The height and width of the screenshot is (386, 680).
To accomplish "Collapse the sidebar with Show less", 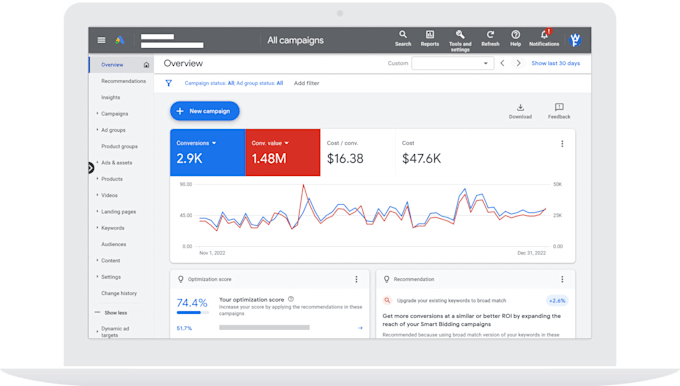I will pyautogui.click(x=111, y=313).
